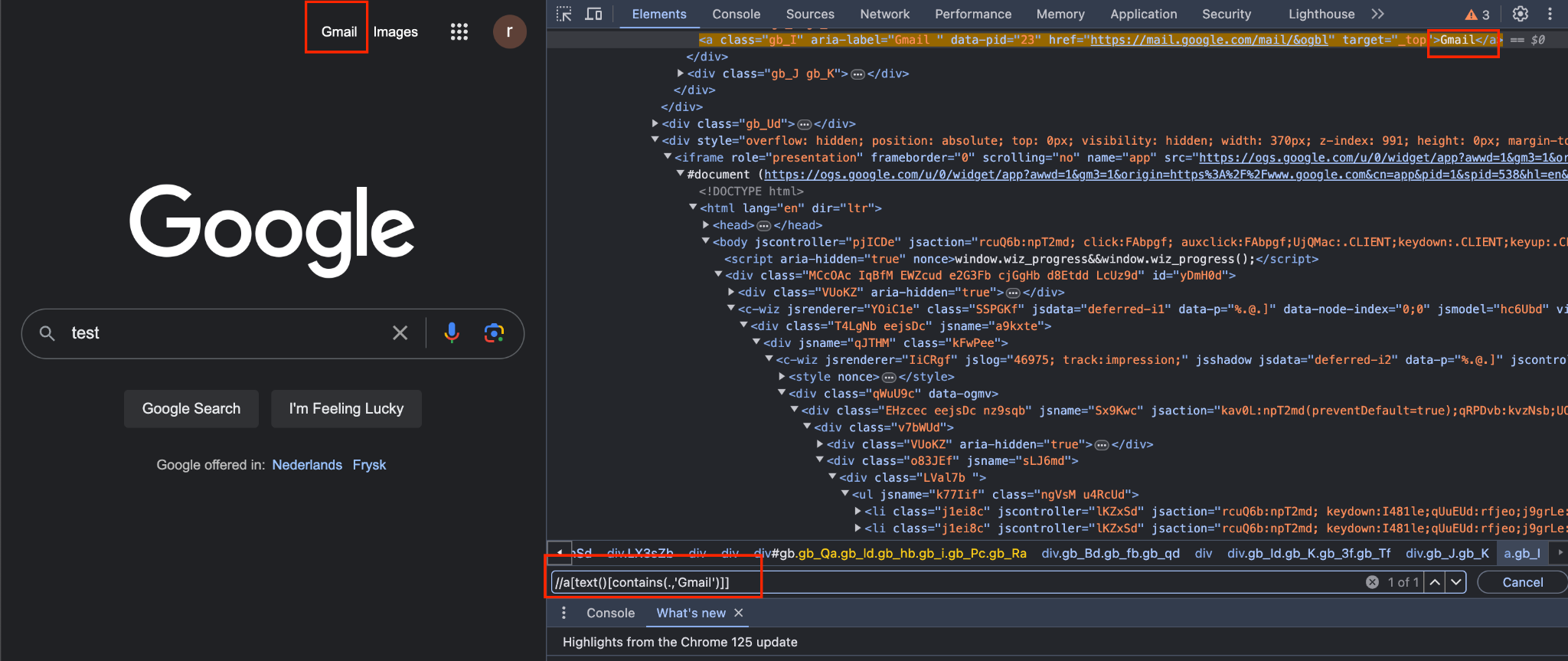The width and height of the screenshot is (1568, 661).
Task: Collapse the #document node
Action: (x=680, y=174)
